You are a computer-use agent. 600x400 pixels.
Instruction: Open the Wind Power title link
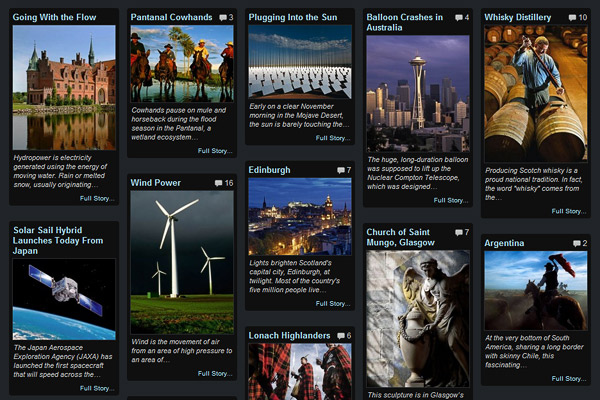point(155,183)
